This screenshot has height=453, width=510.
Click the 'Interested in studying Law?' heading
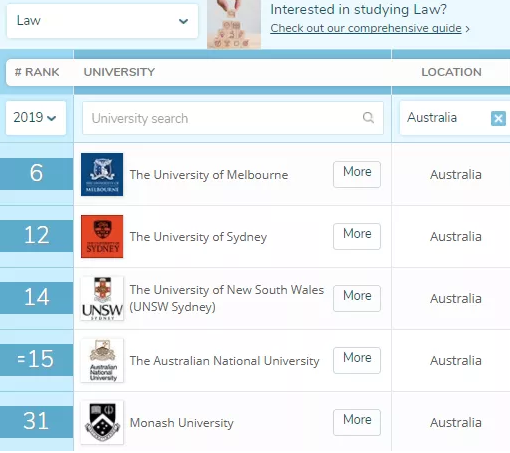tap(358, 9)
